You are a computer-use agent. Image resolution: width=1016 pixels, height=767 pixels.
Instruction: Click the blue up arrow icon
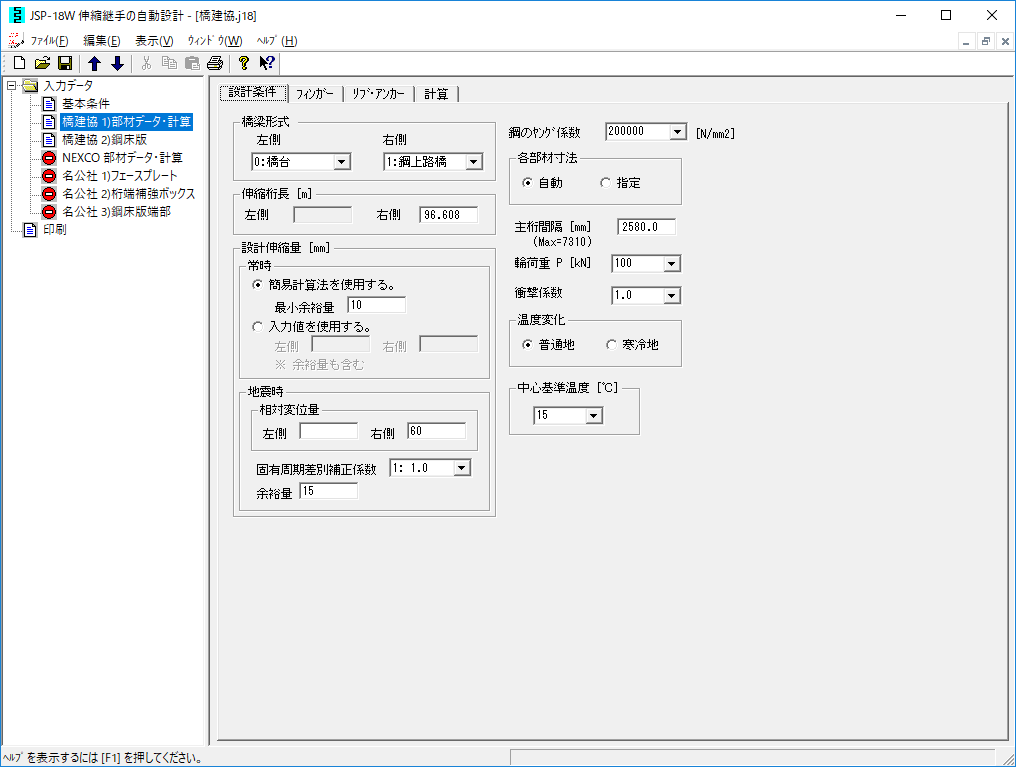point(95,64)
